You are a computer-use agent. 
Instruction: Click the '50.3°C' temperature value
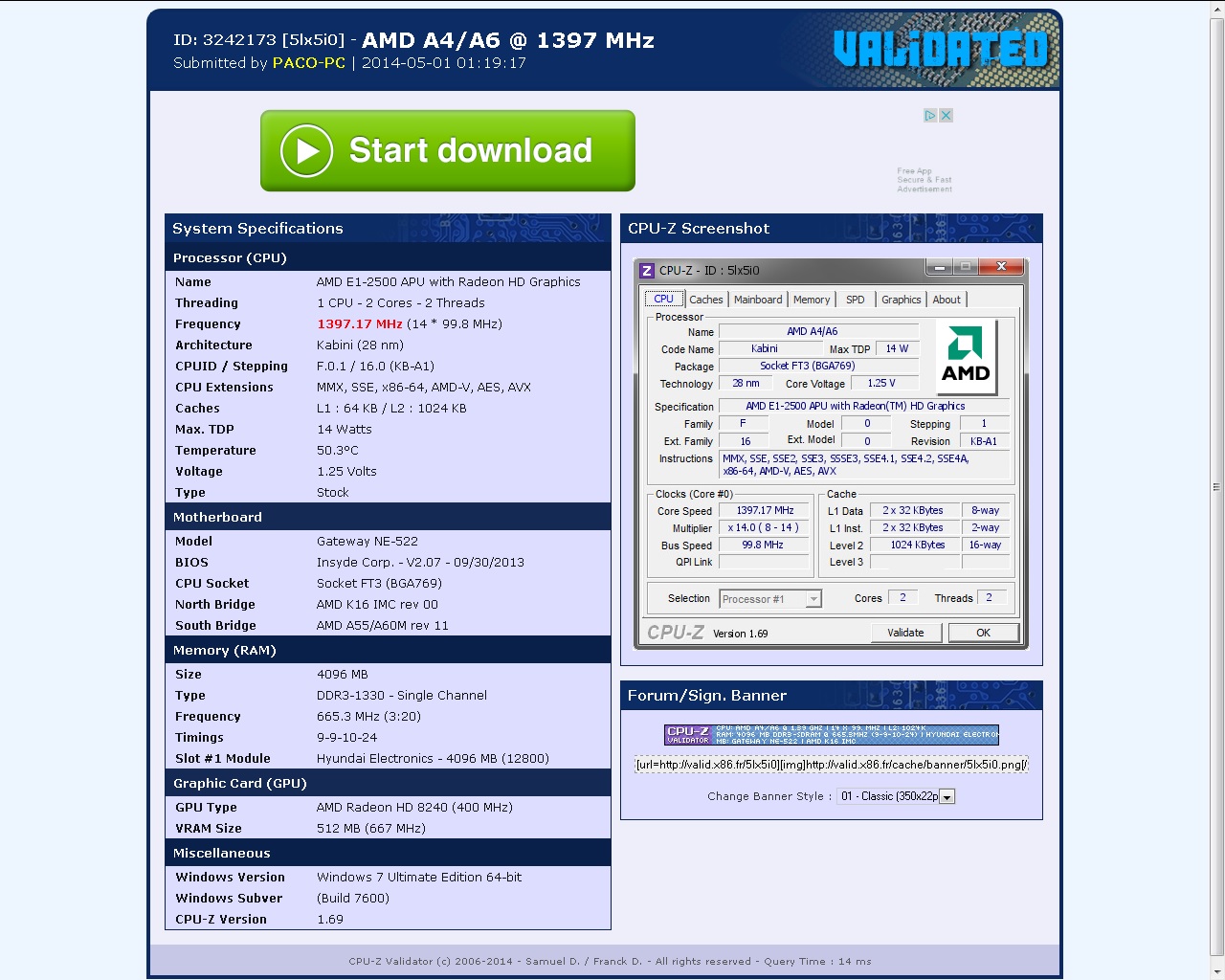pos(338,450)
